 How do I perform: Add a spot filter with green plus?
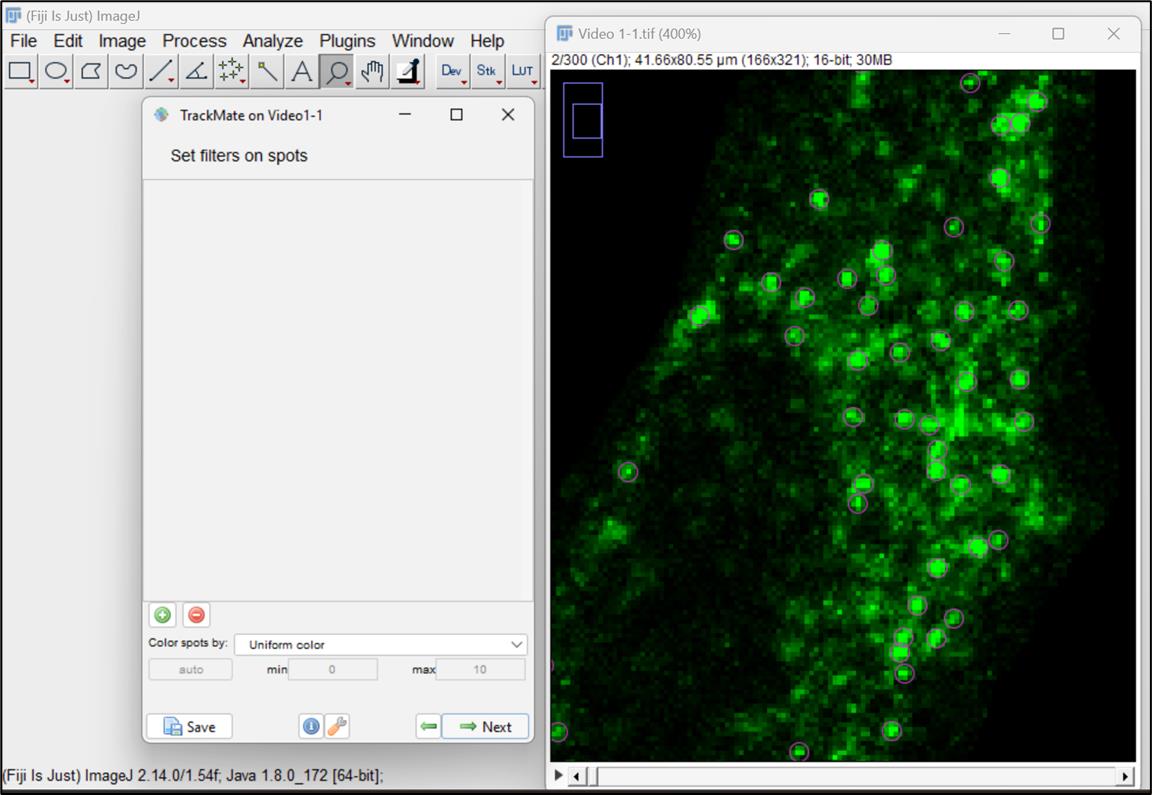(x=162, y=615)
